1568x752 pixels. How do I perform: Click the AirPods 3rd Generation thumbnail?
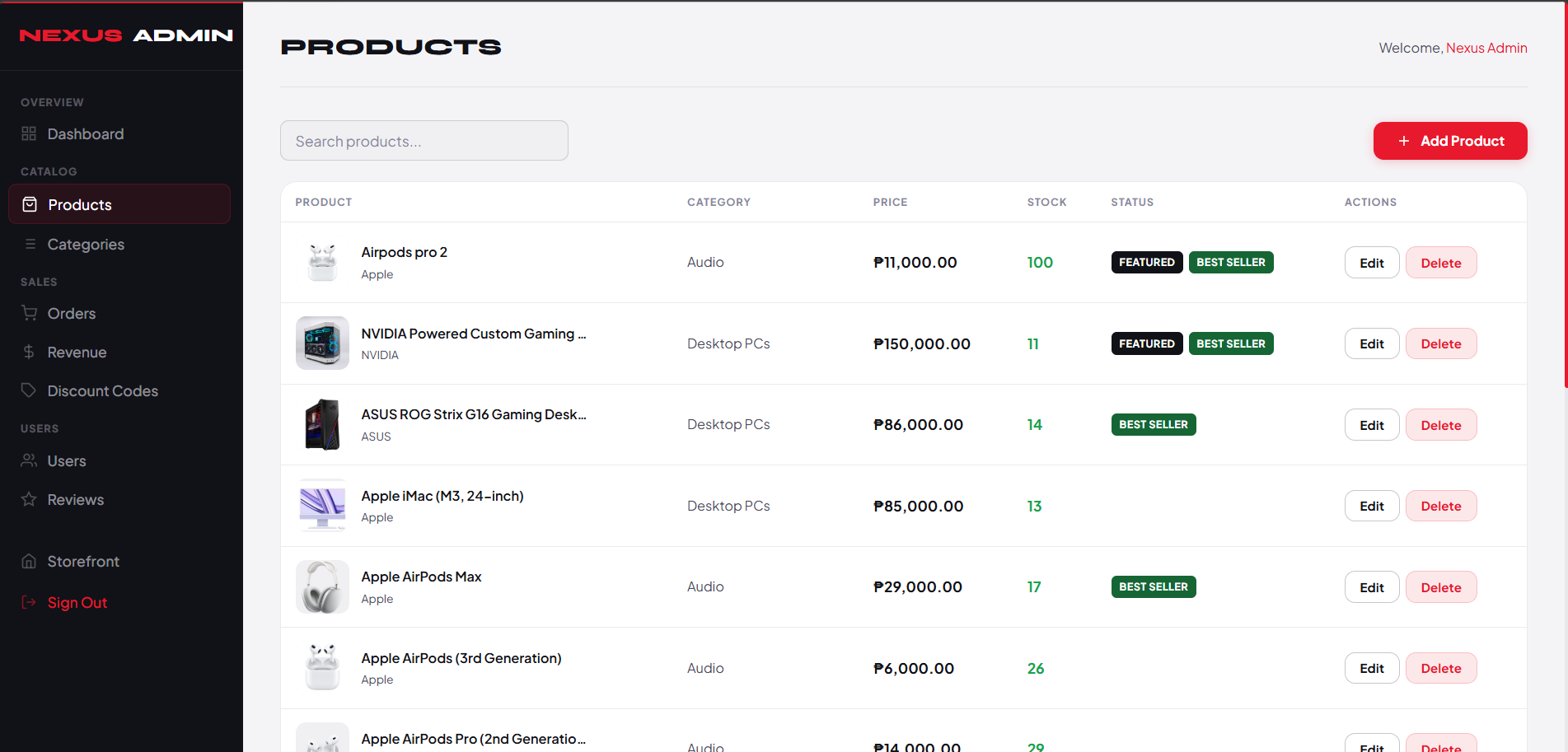coord(322,668)
